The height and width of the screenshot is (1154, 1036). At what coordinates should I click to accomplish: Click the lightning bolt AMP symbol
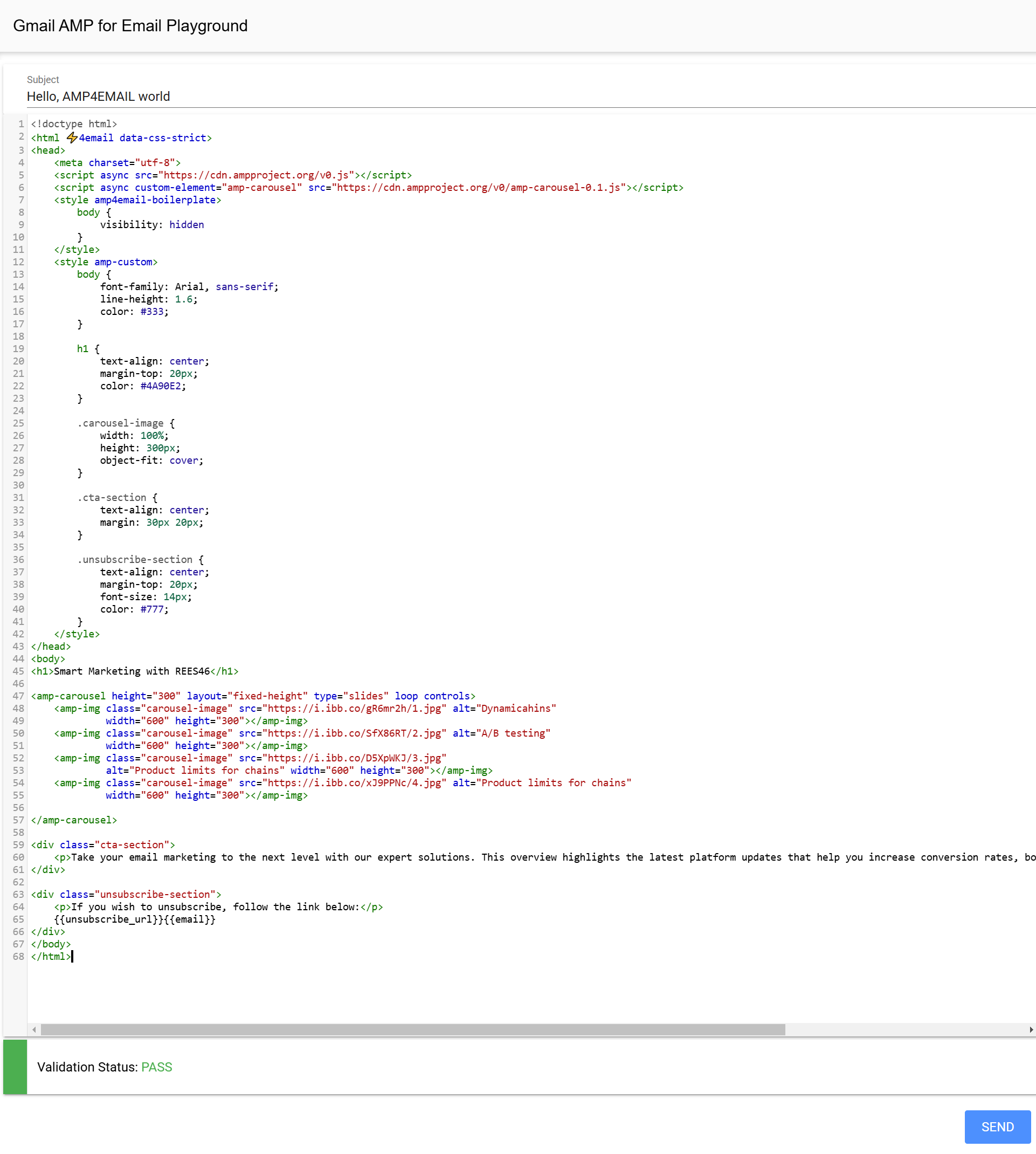pos(72,138)
